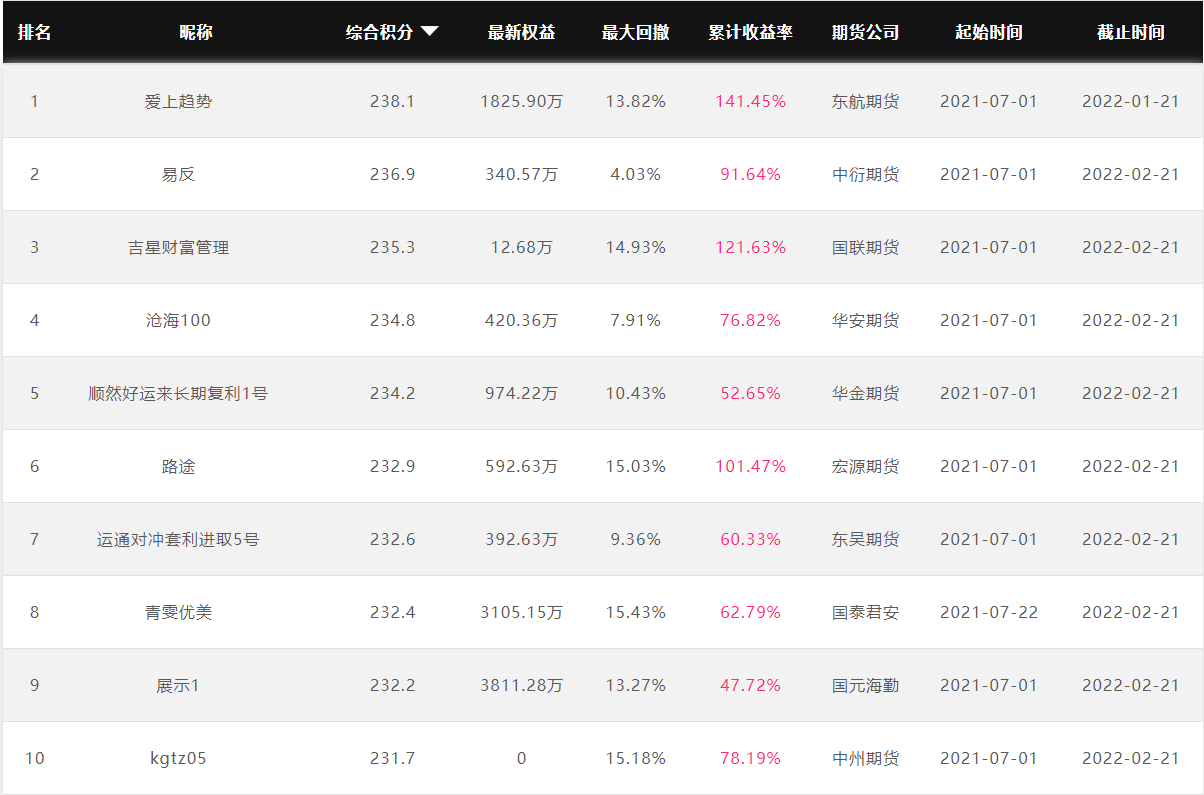Click the 121.63% return value

(x=750, y=247)
